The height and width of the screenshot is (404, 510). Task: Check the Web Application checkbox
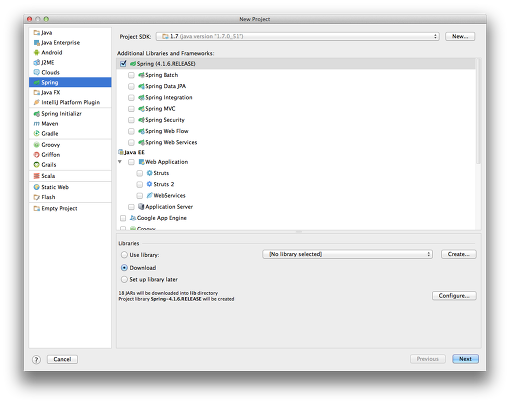[x=131, y=162]
